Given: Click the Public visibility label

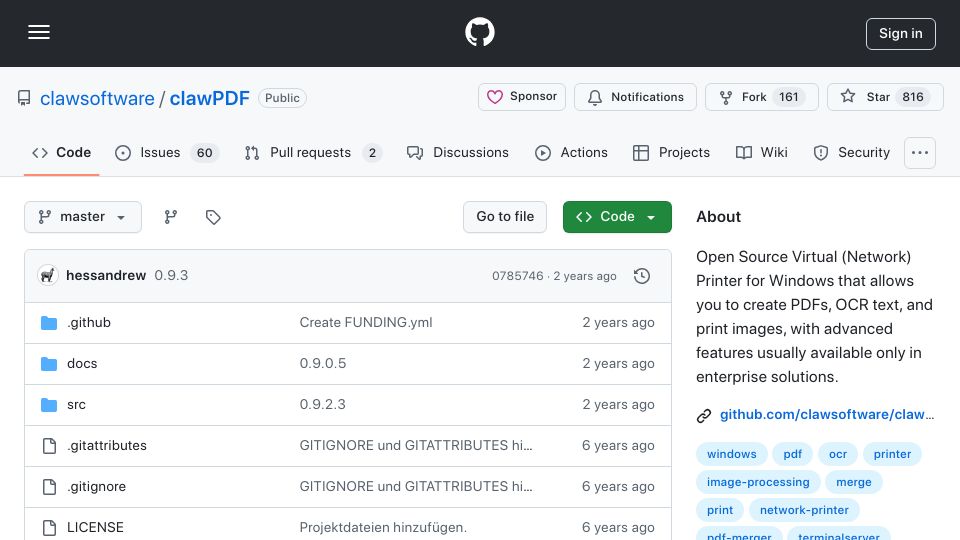Looking at the screenshot, I should tap(282, 98).
